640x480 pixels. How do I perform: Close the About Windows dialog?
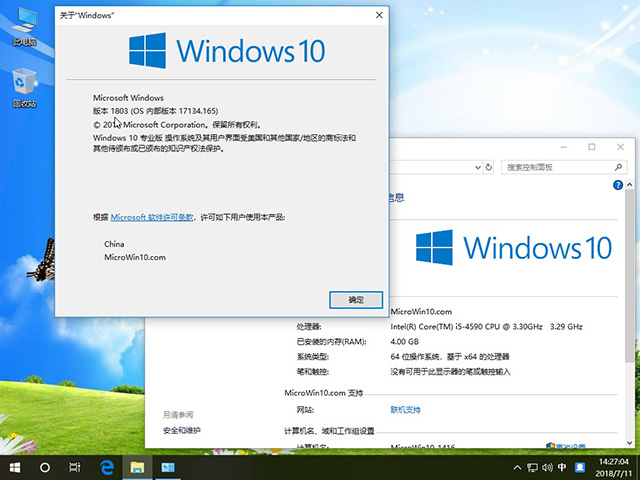click(379, 15)
